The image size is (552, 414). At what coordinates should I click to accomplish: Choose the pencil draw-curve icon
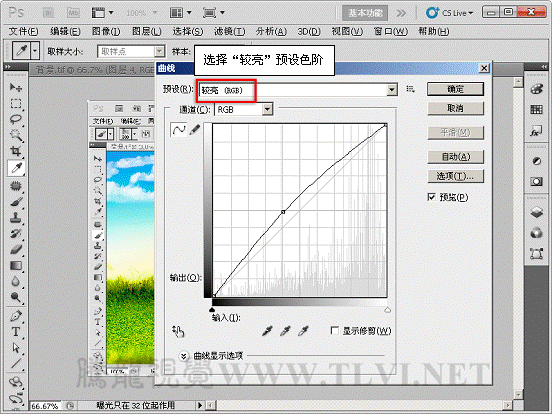(195, 130)
